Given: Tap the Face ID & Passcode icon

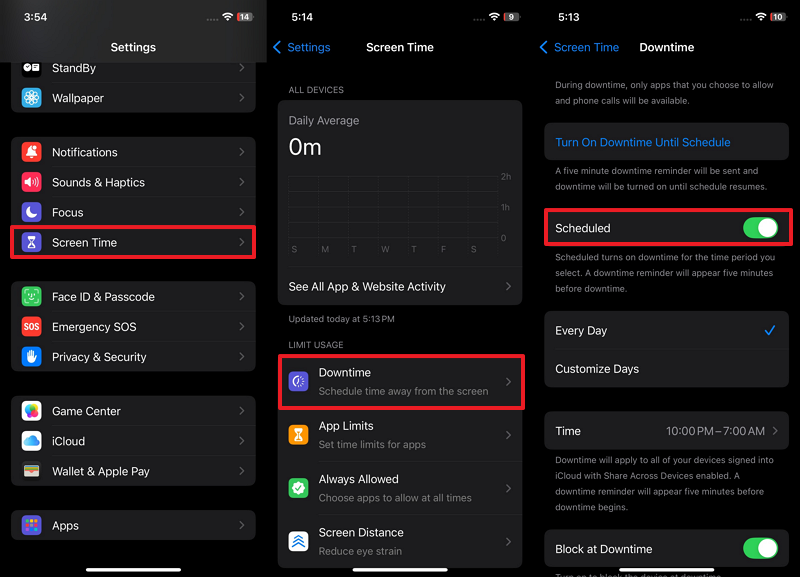Looking at the screenshot, I should [x=31, y=296].
